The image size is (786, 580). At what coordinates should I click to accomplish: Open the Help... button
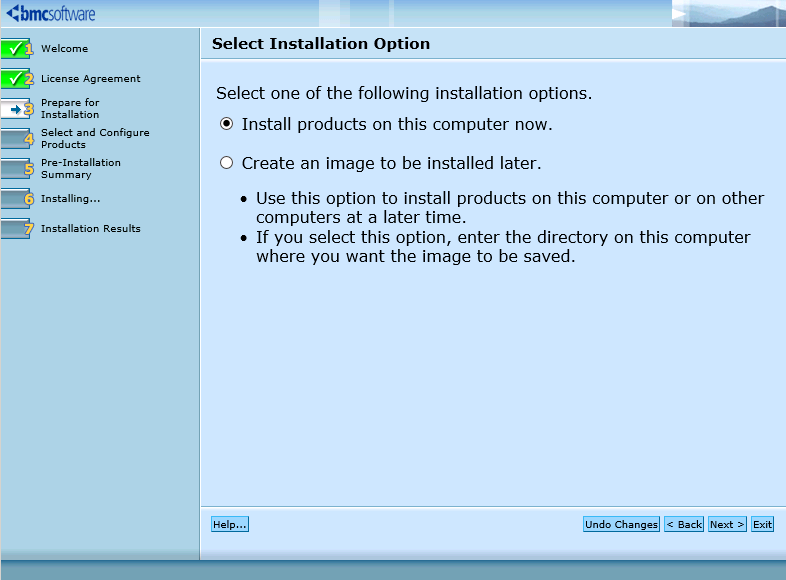coord(230,524)
